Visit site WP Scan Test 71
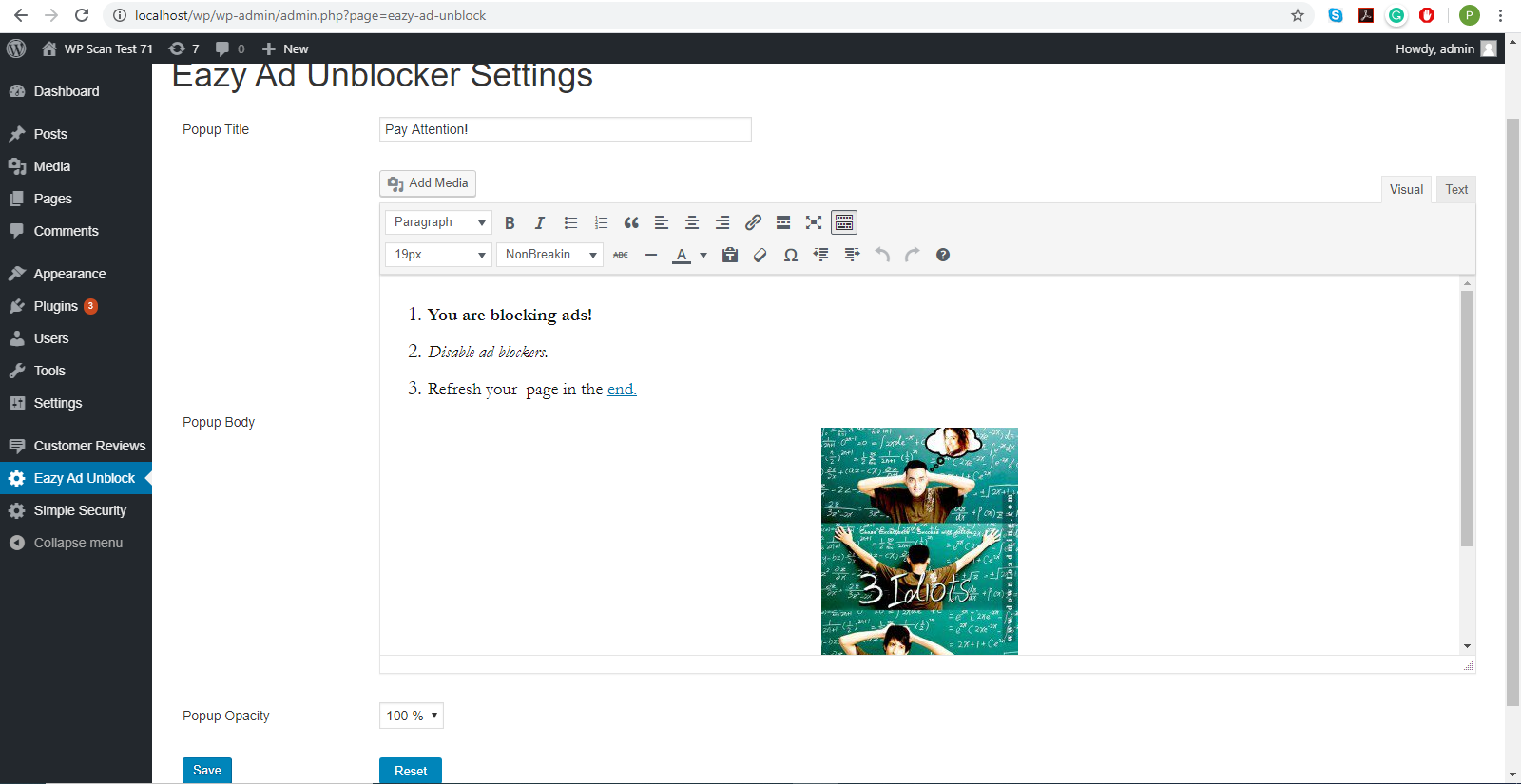Screen dimensions: 1521x784 [96, 48]
